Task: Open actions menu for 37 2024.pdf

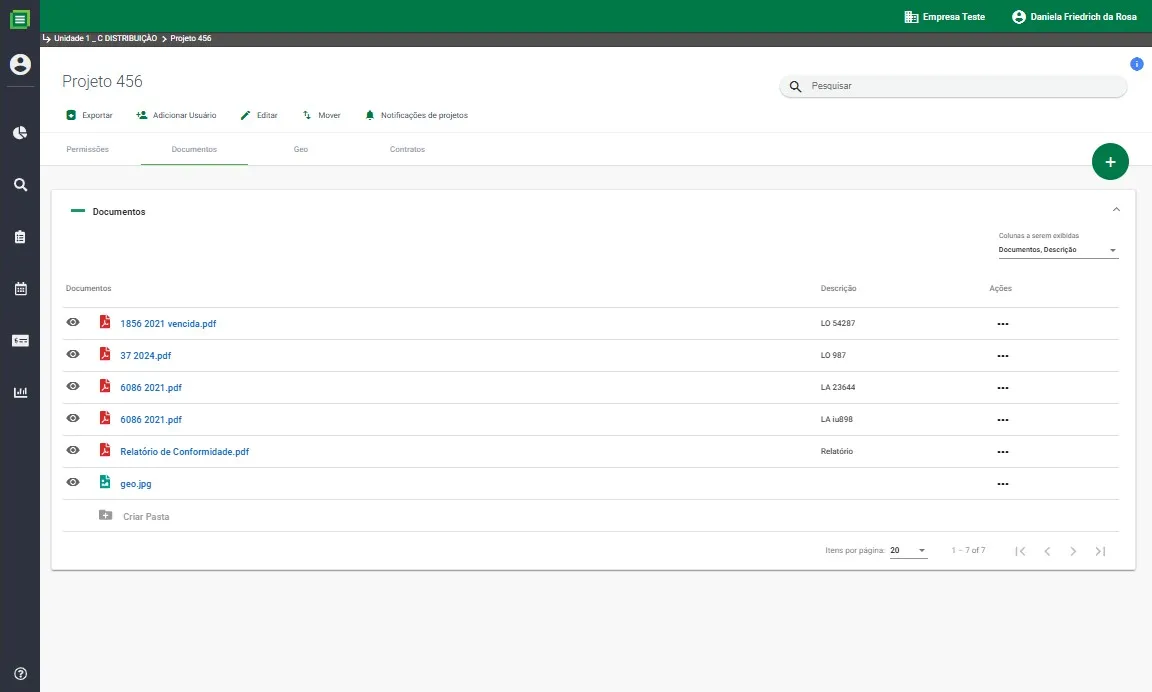Action: [x=1003, y=356]
